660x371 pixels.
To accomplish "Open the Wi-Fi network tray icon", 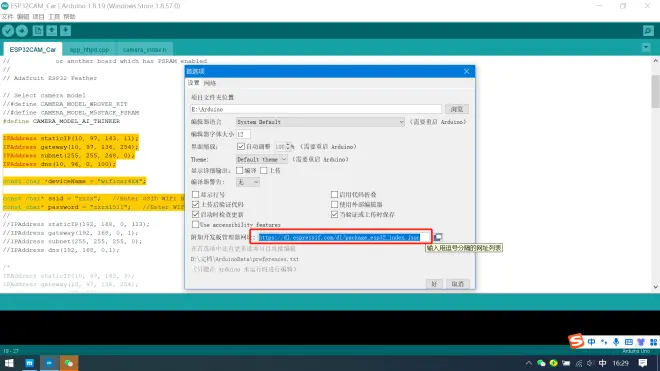I will (x=579, y=363).
